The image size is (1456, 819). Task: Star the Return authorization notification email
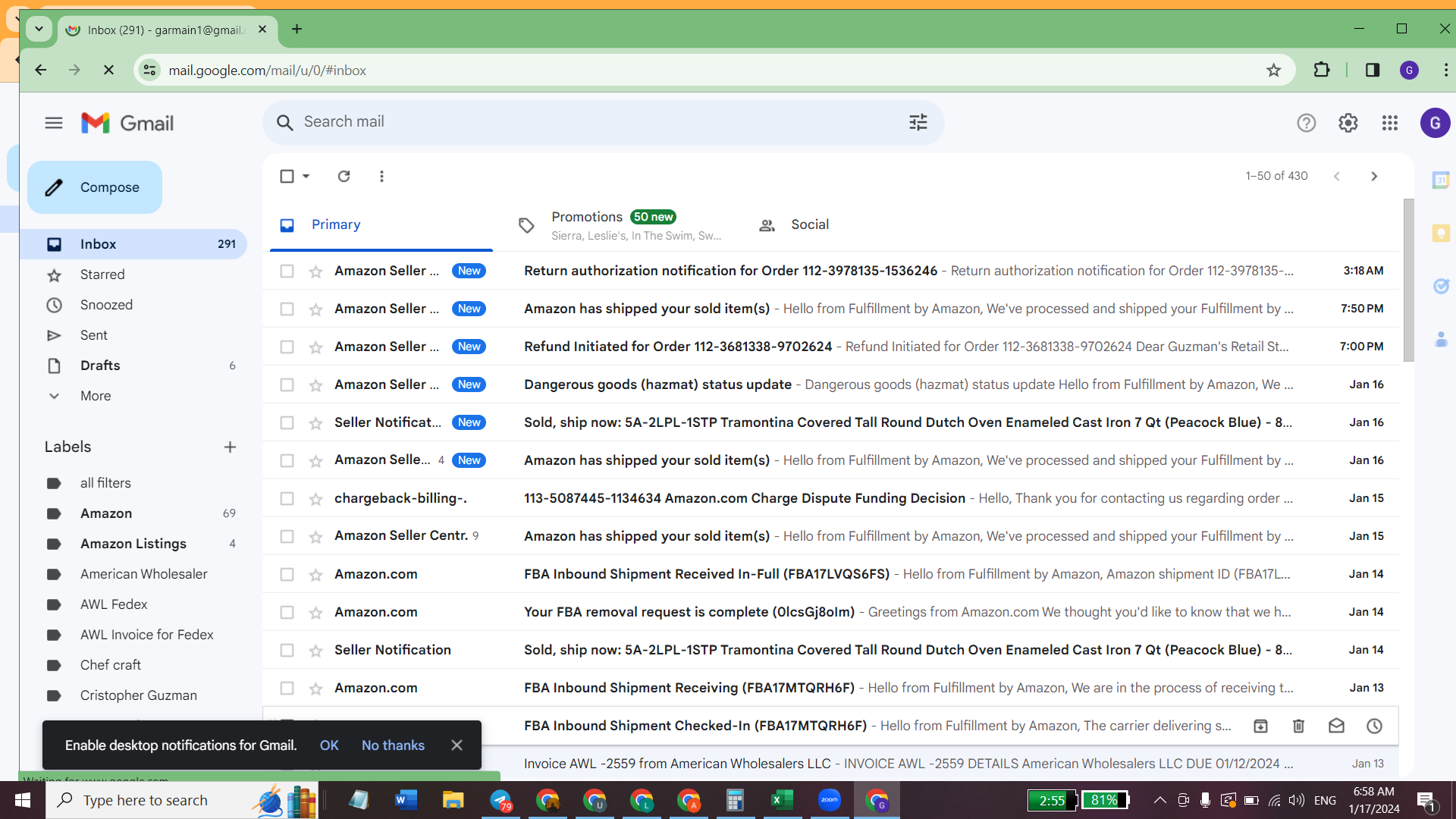(315, 271)
